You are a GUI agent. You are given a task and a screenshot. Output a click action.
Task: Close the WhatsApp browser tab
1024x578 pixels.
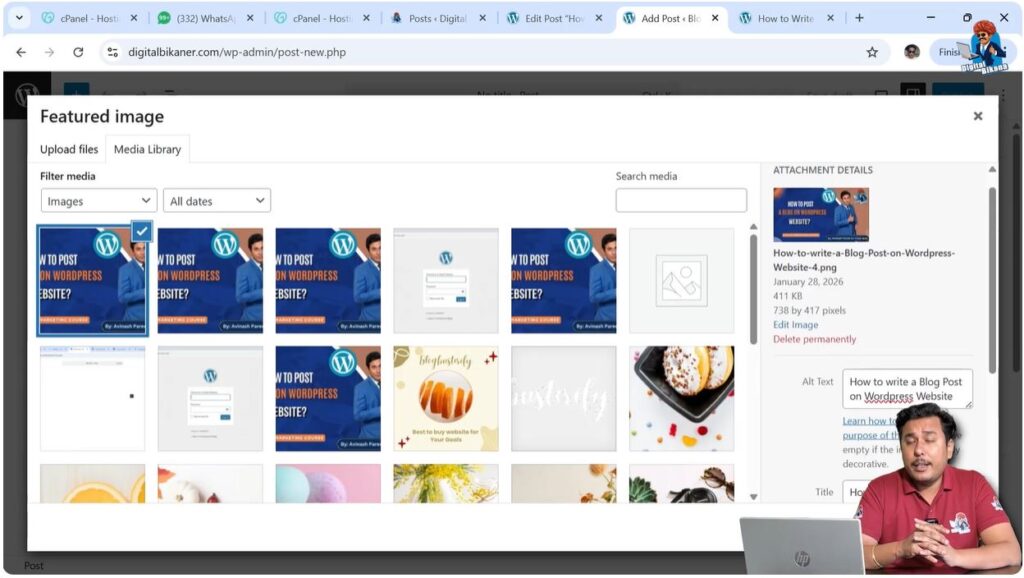(250, 18)
